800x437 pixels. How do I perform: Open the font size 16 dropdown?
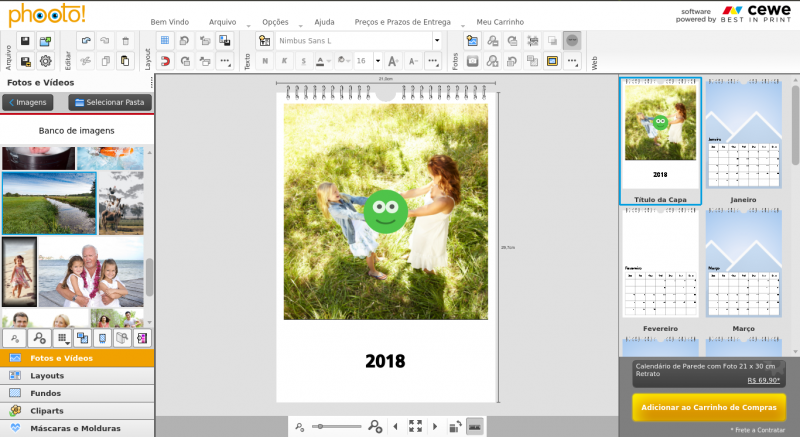(378, 61)
